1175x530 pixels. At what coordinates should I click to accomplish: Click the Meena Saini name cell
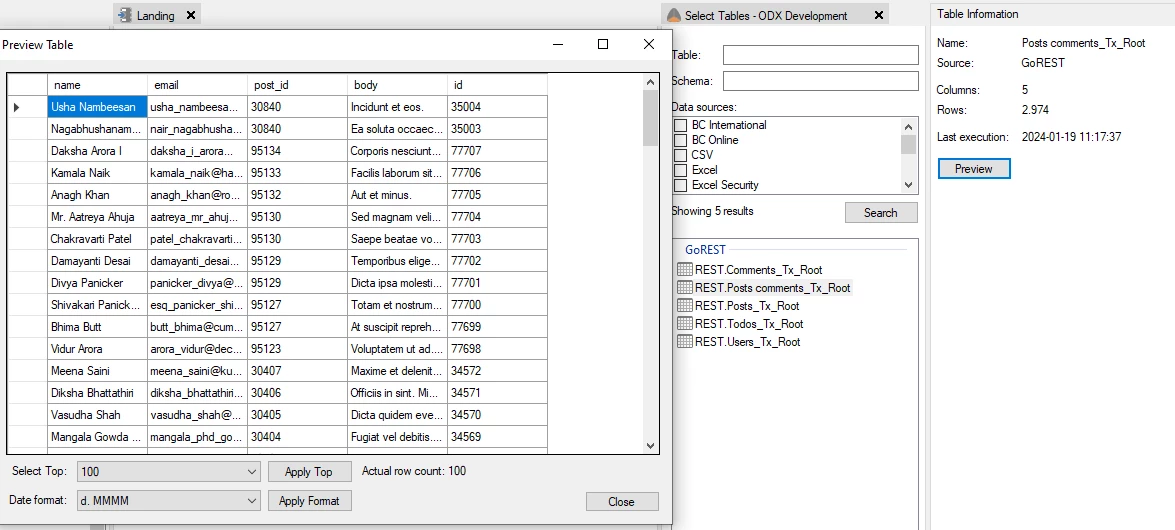pyautogui.click(x=97, y=370)
